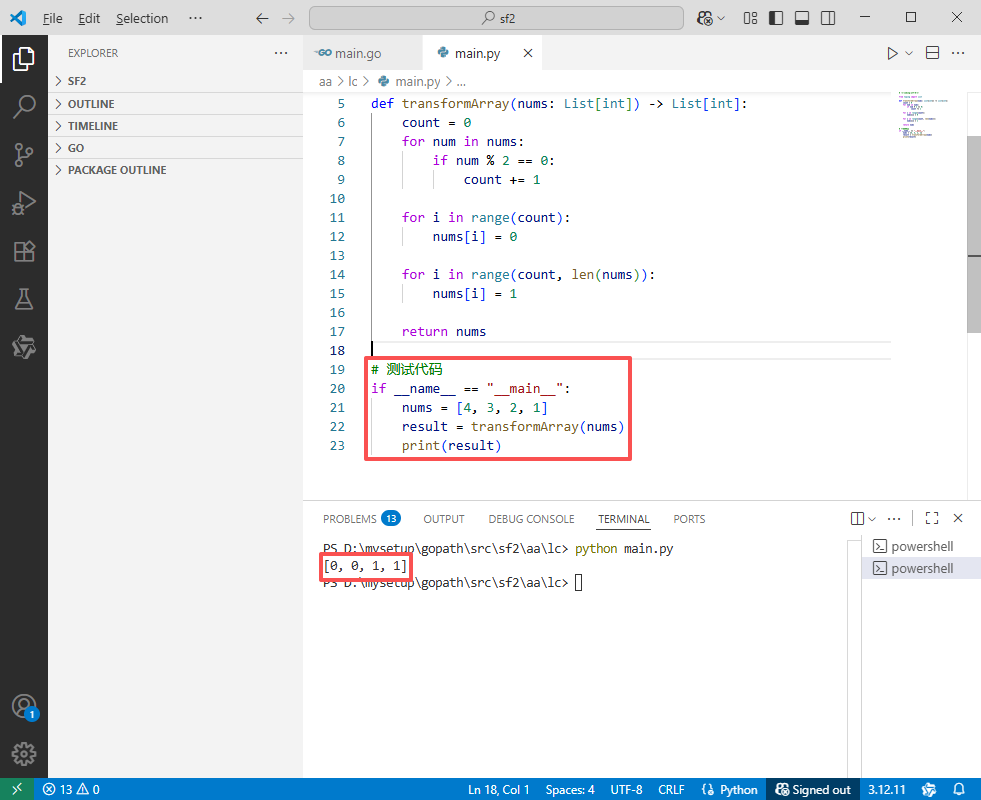Open terminal launch profile dropdown
The width and height of the screenshot is (981, 800).
coord(872,519)
